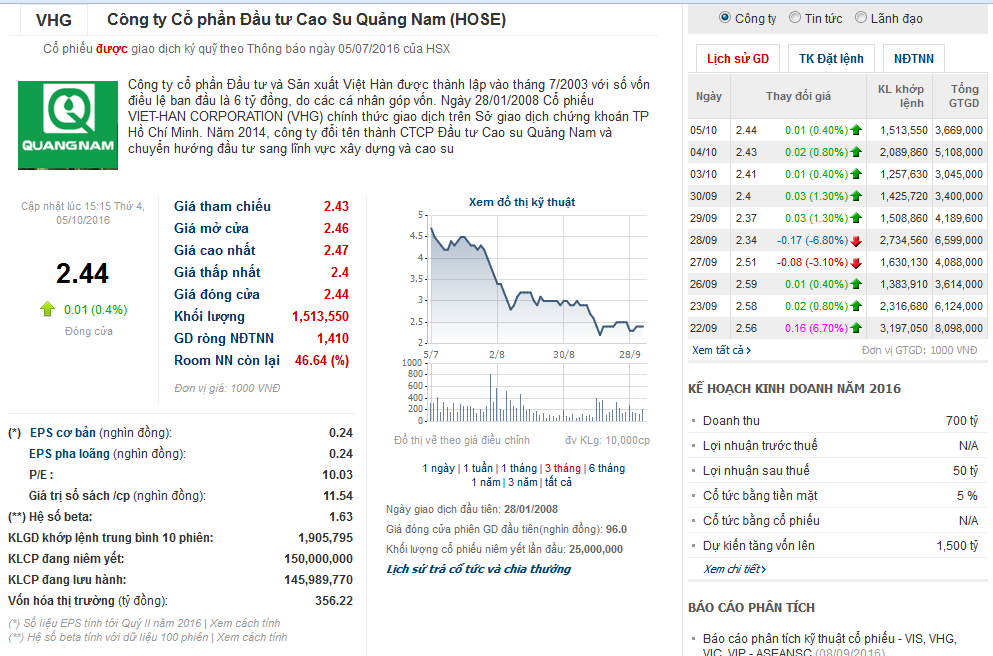Open technical analysis report VIS, VHG link
This screenshot has height=656, width=993.
pyautogui.click(x=830, y=645)
